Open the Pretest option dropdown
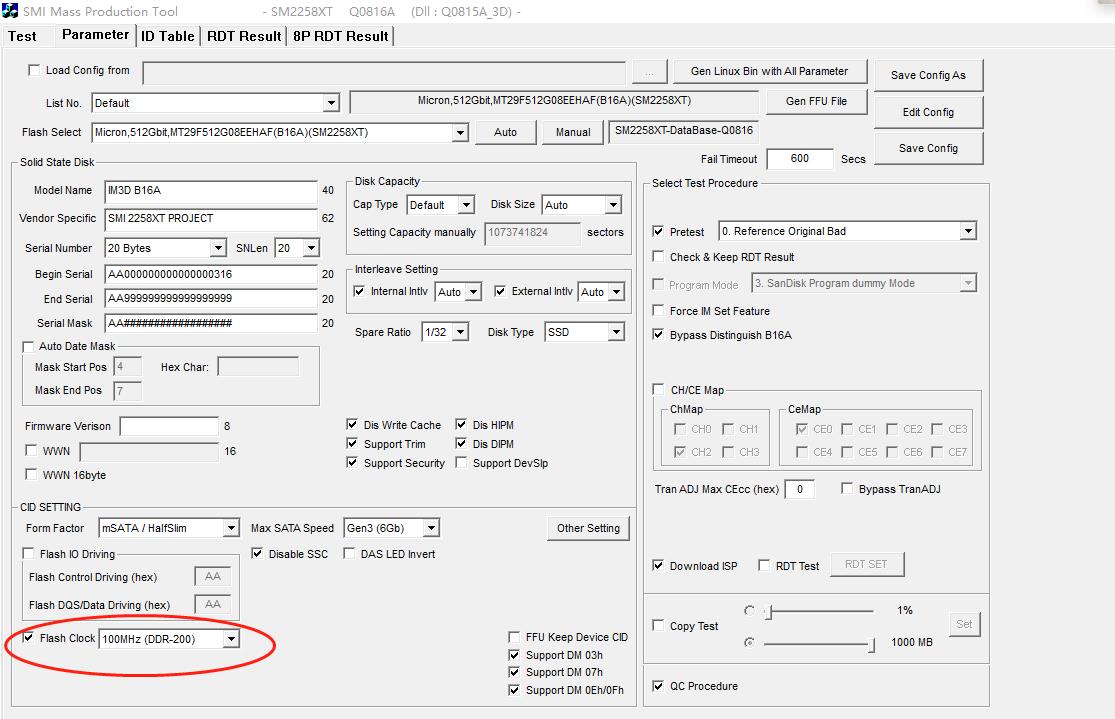 pos(967,231)
